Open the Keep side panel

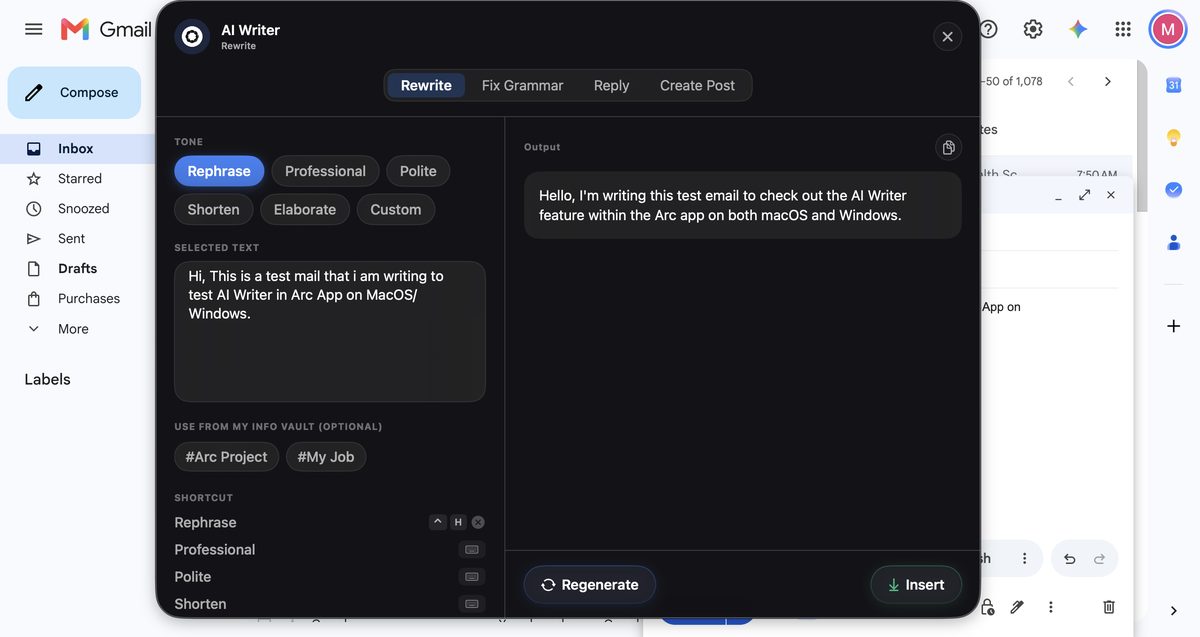(1174, 137)
